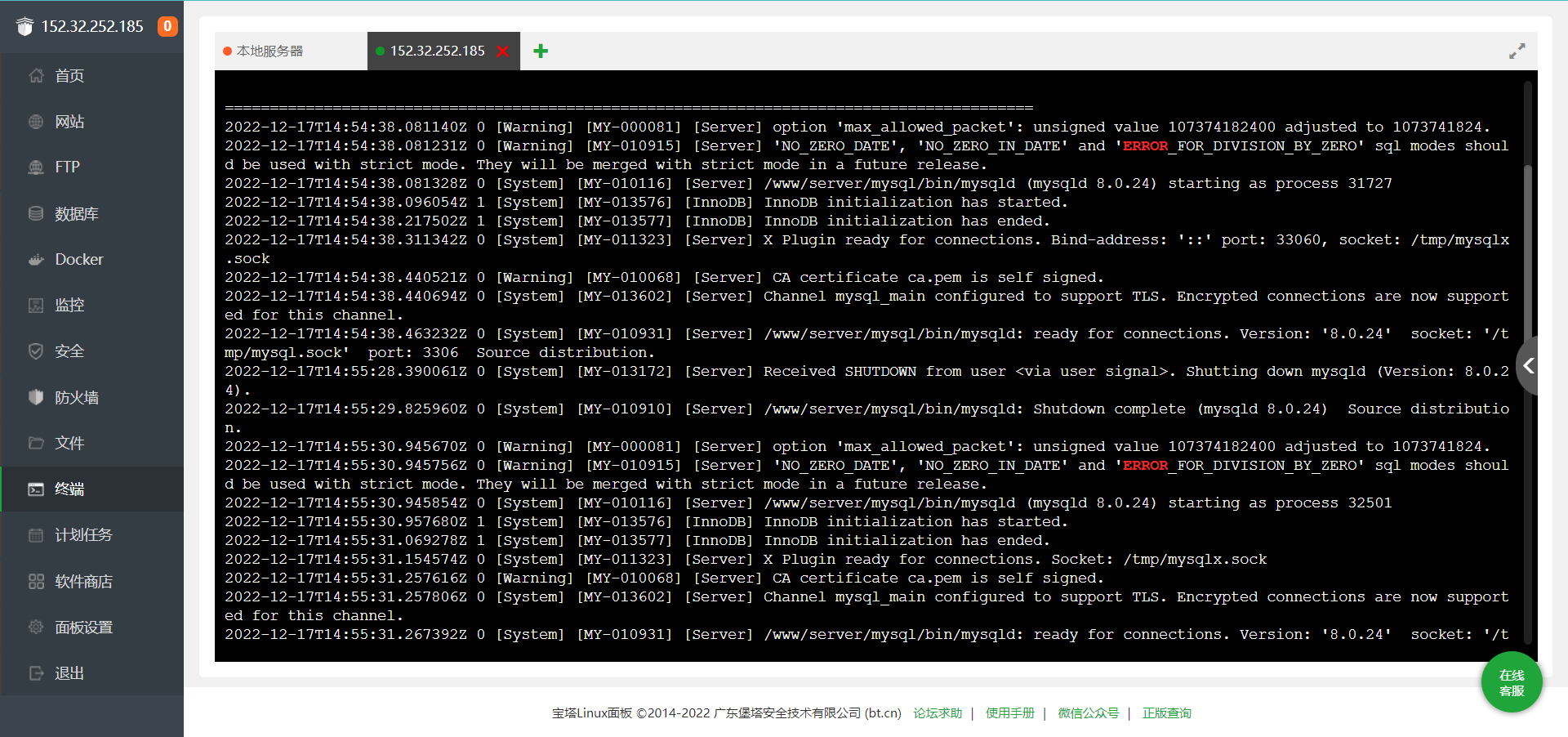Screen dimensions: 1568x737
Task: Open 监控 menu item
Action: click(91, 306)
